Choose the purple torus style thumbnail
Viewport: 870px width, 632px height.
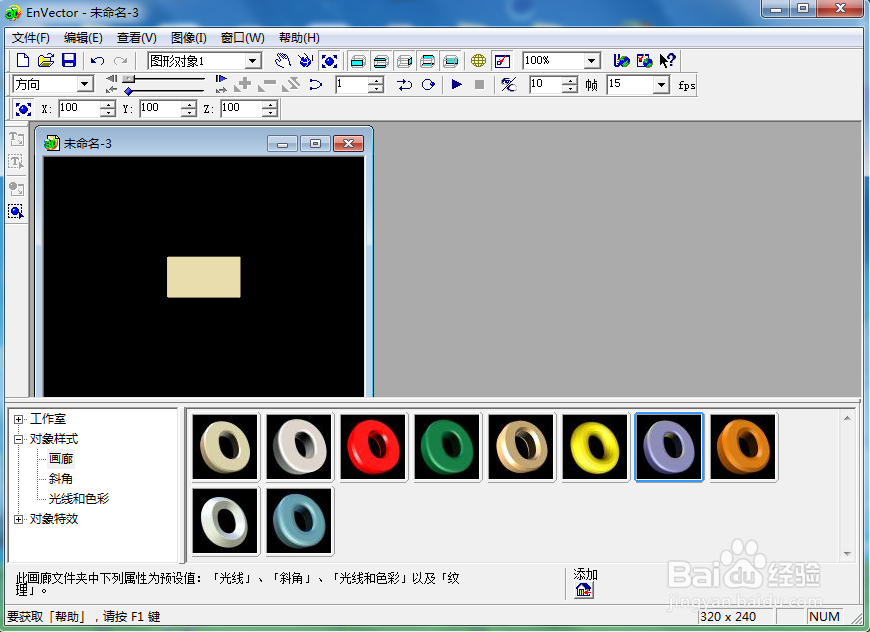tap(669, 447)
